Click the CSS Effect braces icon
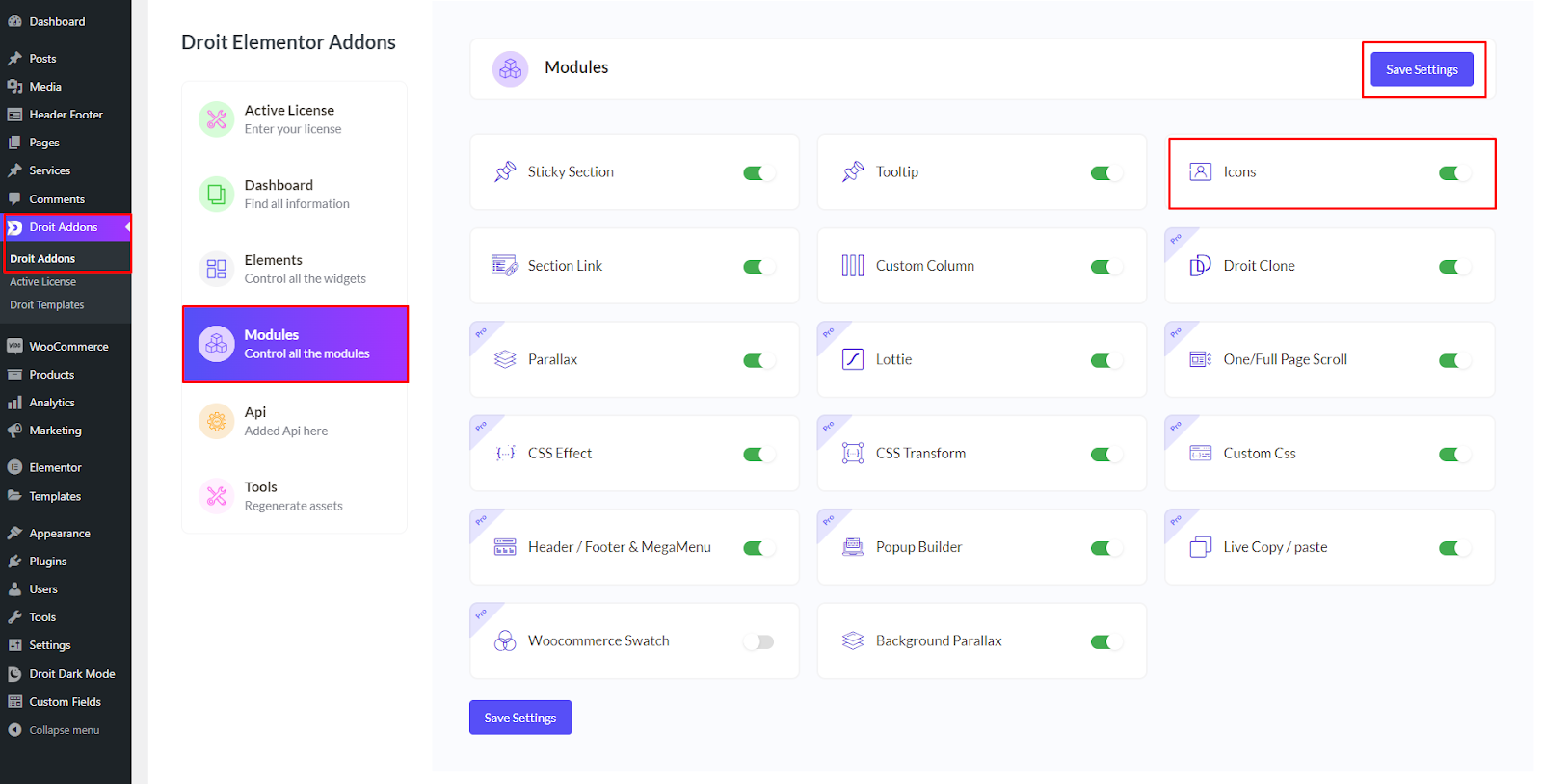The height and width of the screenshot is (784, 1542). click(x=505, y=453)
